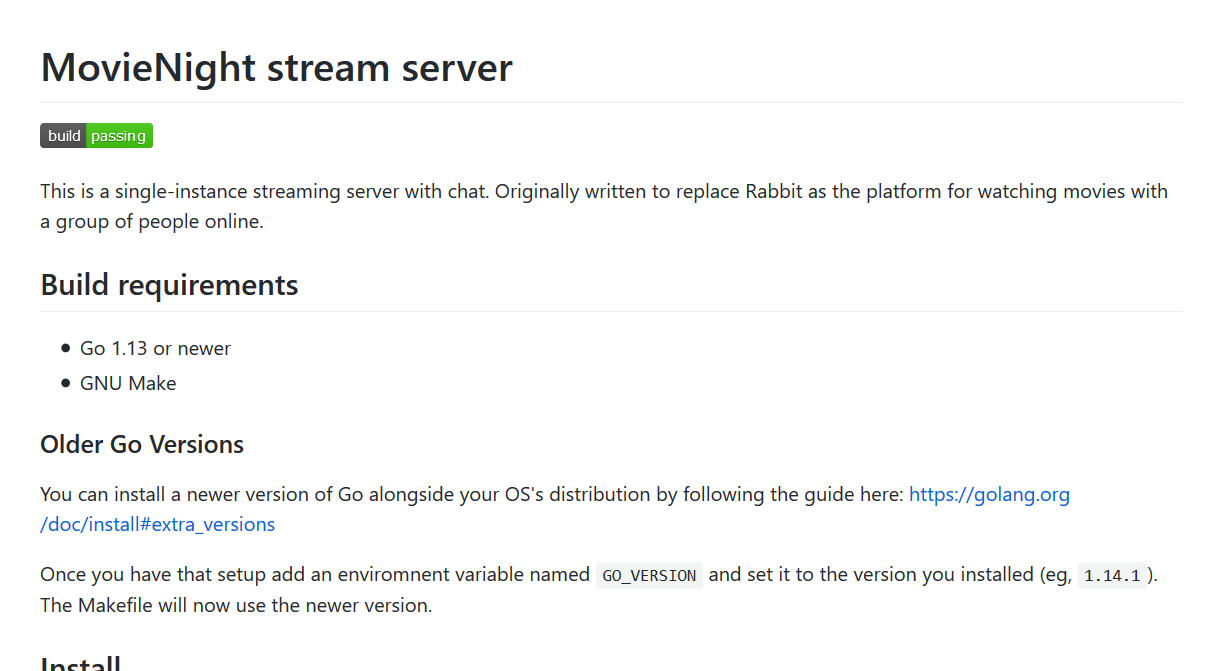Image resolution: width=1223 pixels, height=671 pixels.
Task: Click the bullet before "GNU Make"
Action: [x=66, y=383]
